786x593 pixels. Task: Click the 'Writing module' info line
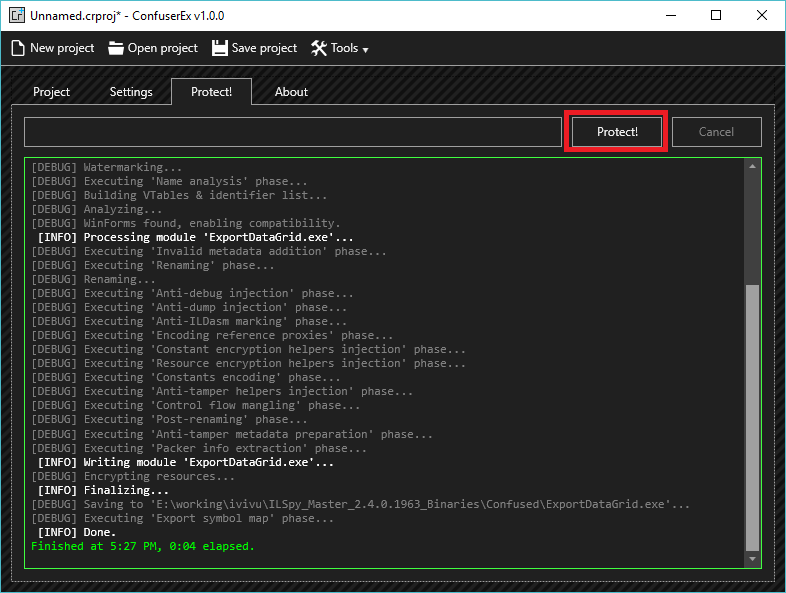click(186, 462)
